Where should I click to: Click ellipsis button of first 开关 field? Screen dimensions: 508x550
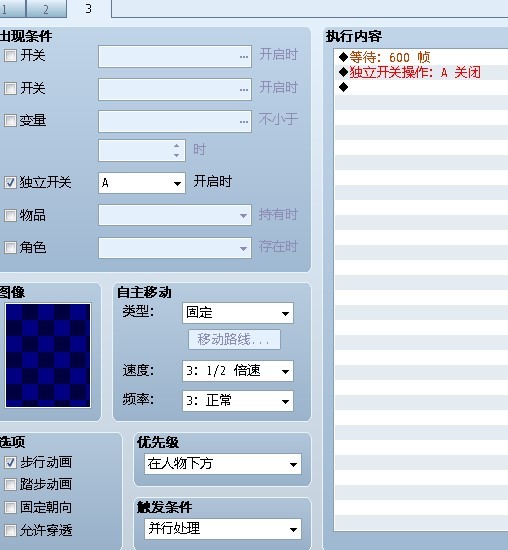244,56
